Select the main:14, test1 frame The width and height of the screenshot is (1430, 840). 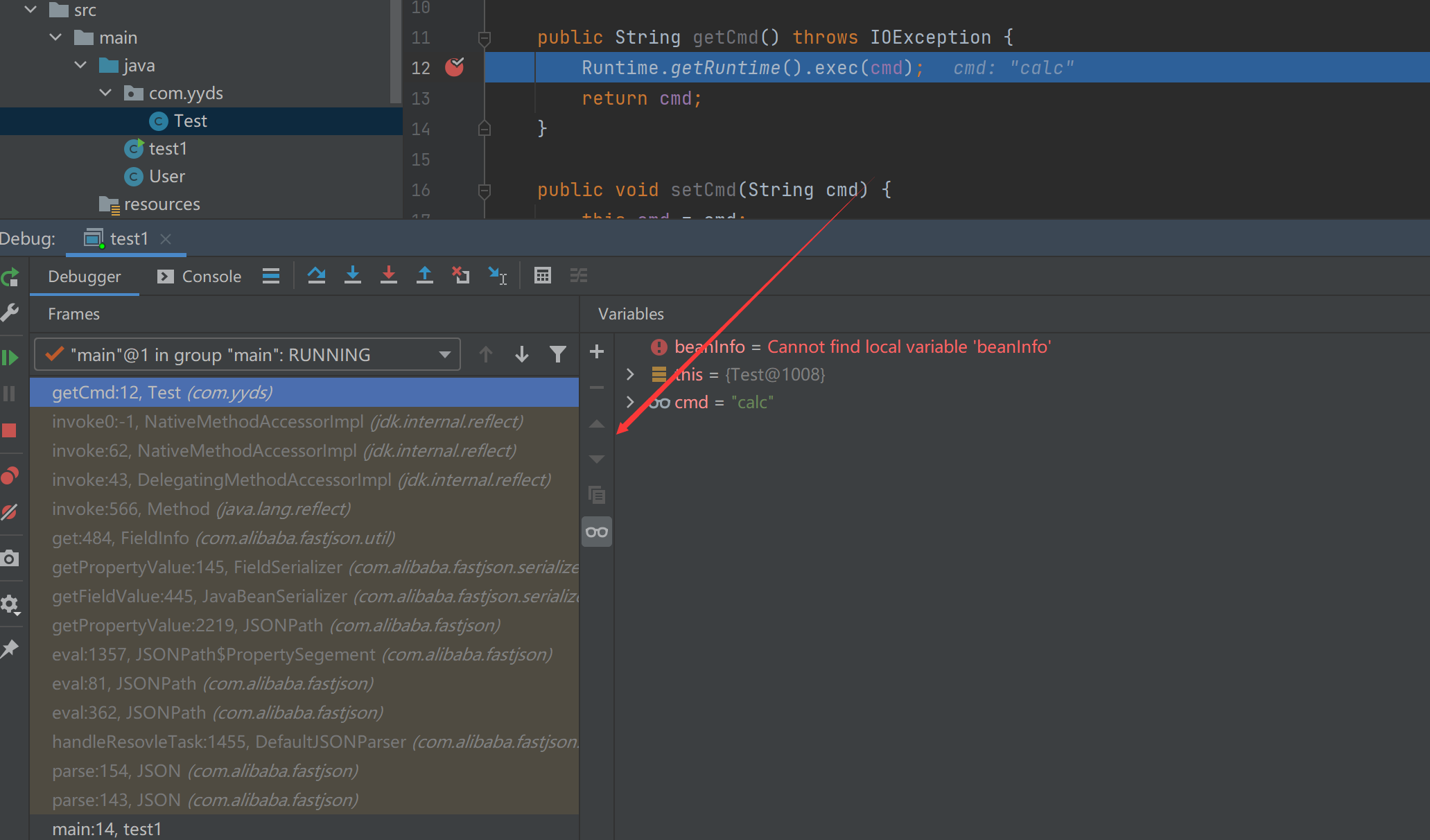[x=304, y=828]
